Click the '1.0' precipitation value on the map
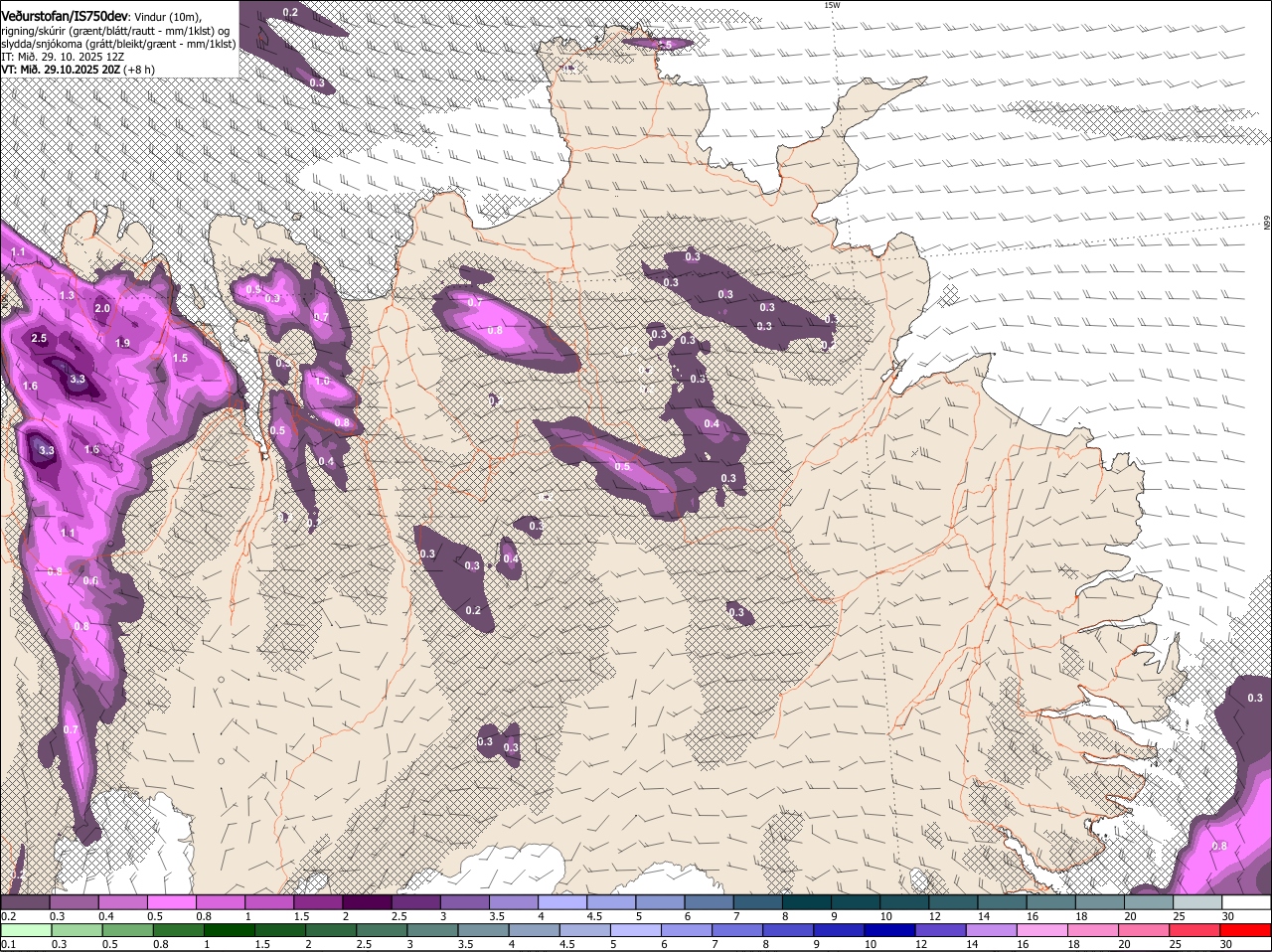This screenshot has height=952, width=1272. click(322, 382)
